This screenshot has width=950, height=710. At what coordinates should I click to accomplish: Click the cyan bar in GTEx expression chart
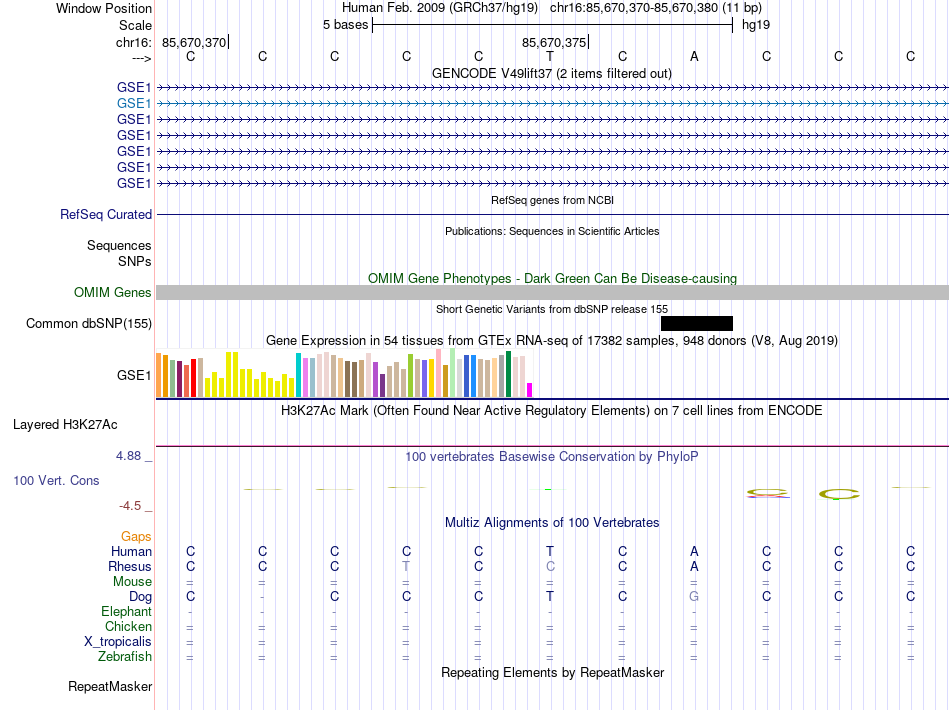[x=298, y=376]
